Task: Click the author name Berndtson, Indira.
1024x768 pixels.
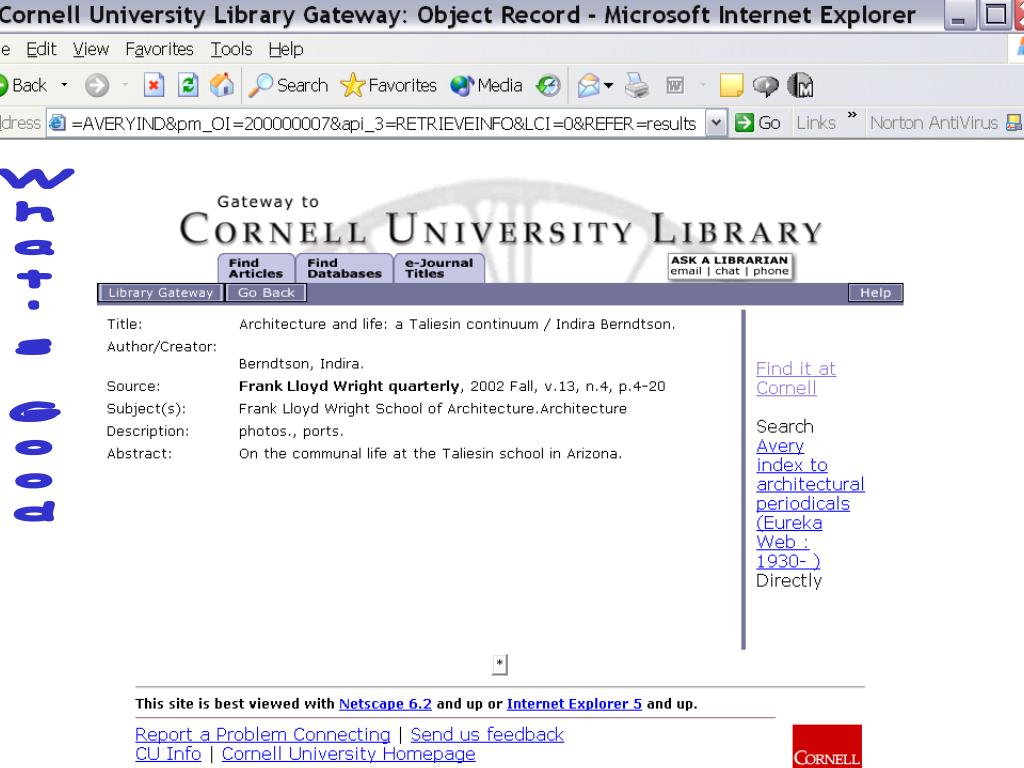Action: pos(301,364)
